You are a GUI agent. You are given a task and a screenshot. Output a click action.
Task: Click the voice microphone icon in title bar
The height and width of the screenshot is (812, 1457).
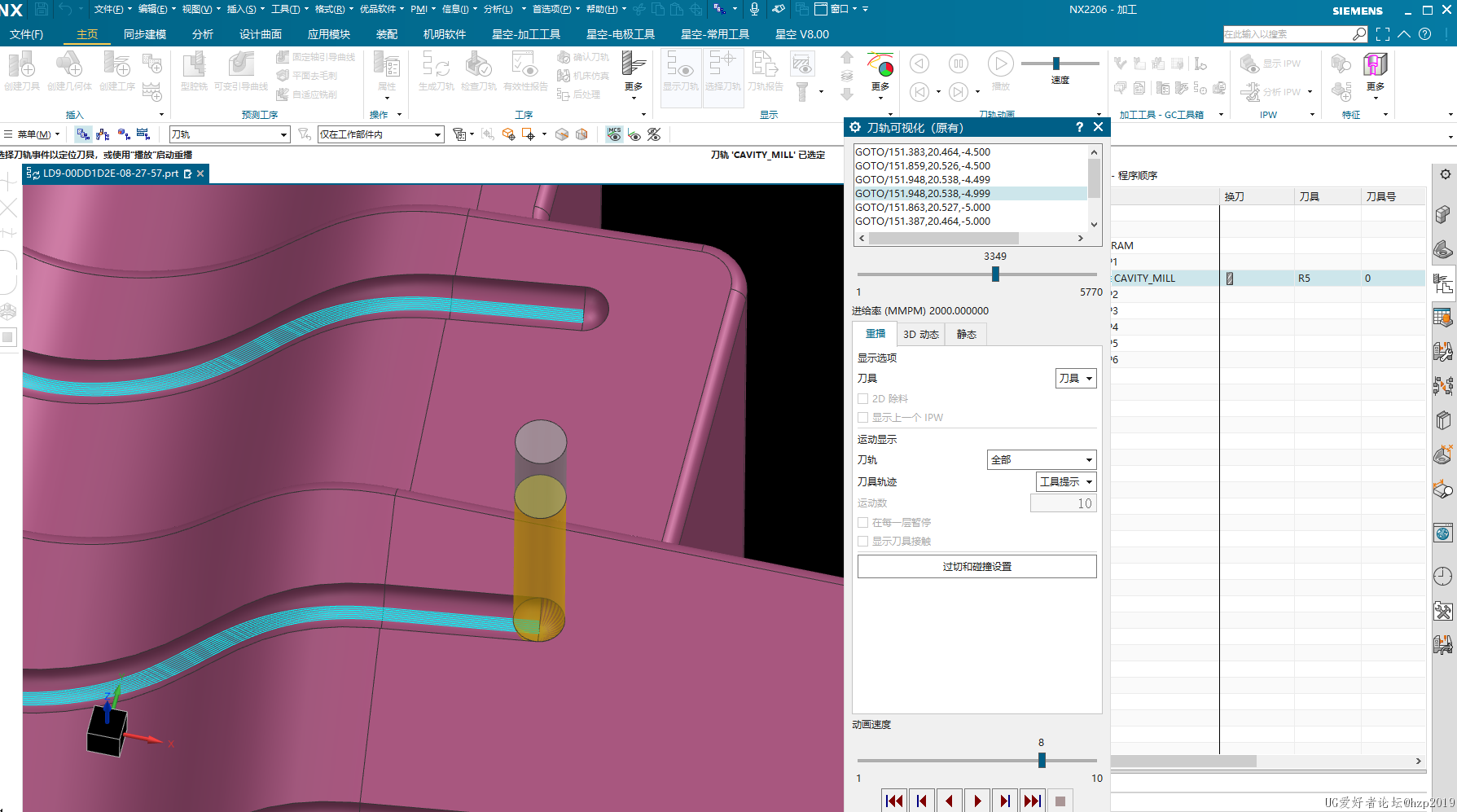point(754,9)
